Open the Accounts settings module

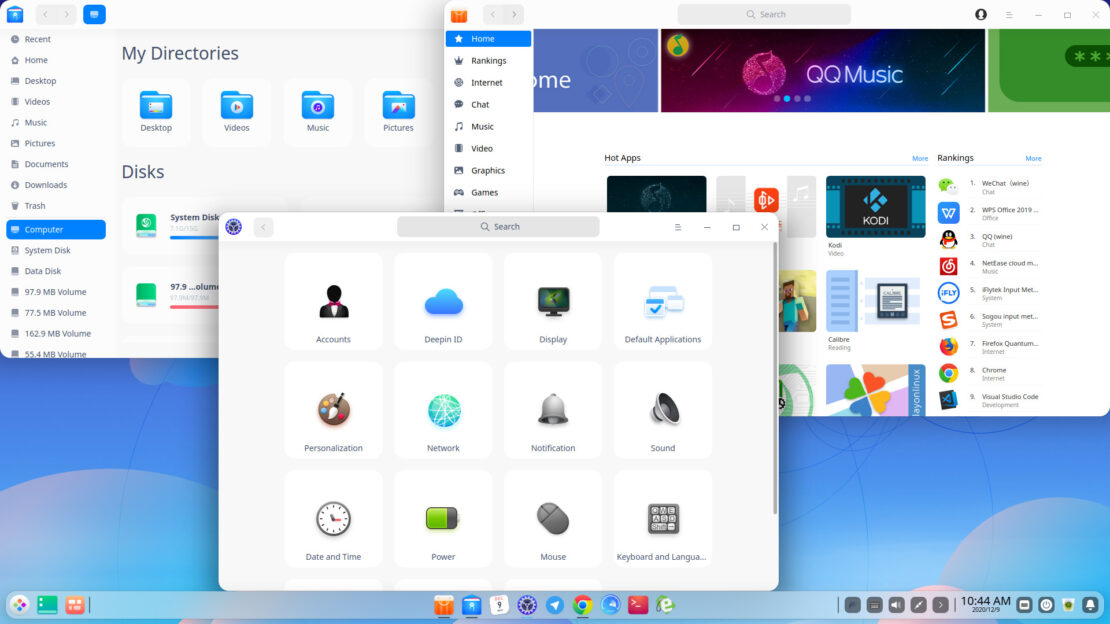[333, 300]
